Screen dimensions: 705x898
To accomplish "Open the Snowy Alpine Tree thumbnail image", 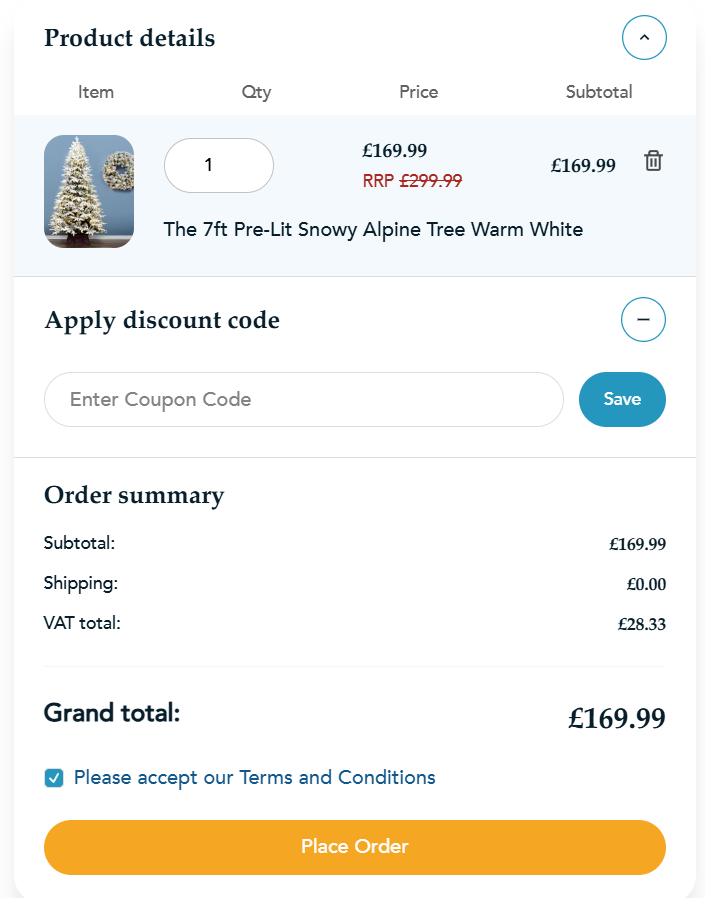I will (89, 191).
